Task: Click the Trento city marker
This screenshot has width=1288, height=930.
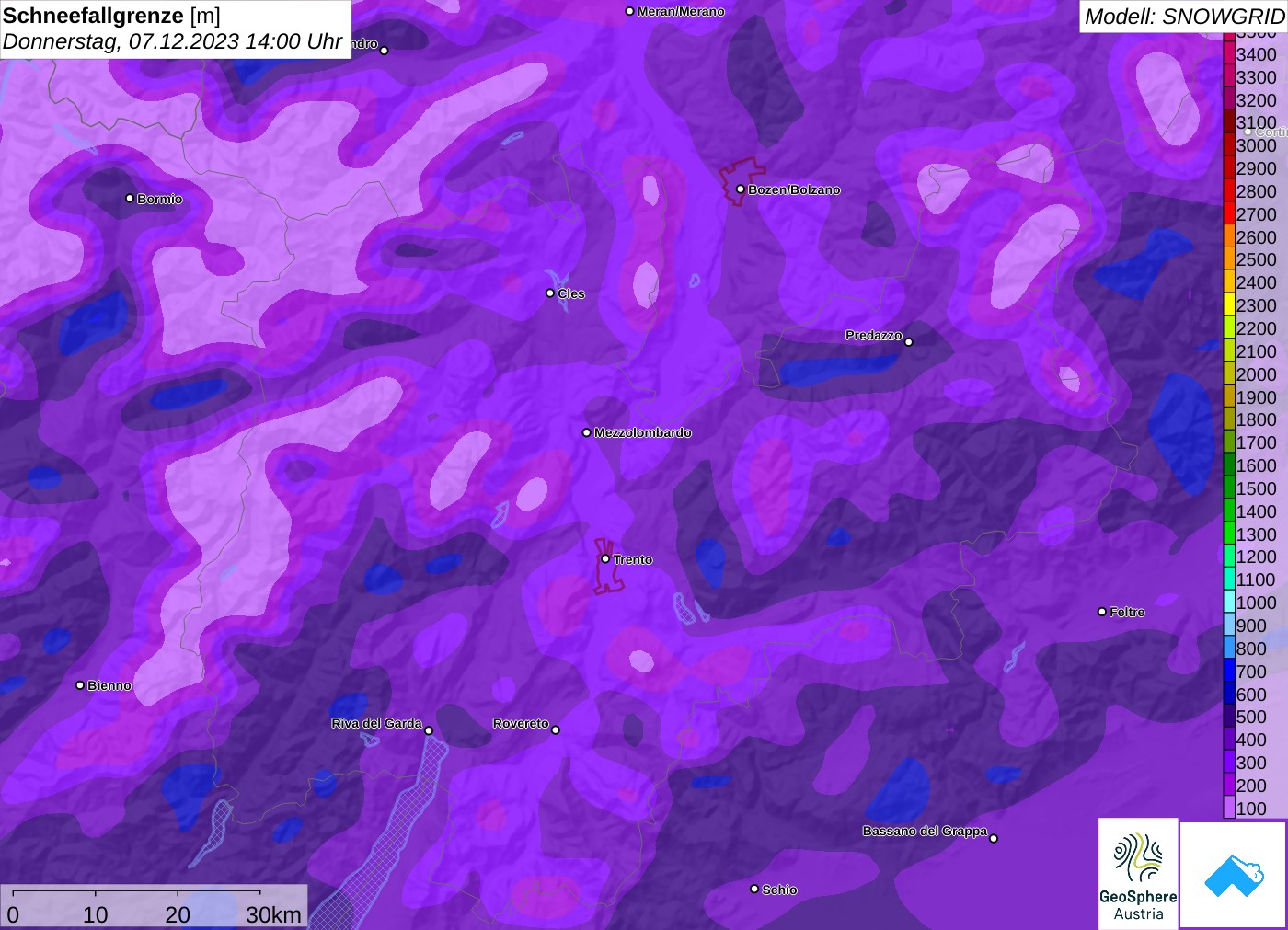Action: (605, 558)
